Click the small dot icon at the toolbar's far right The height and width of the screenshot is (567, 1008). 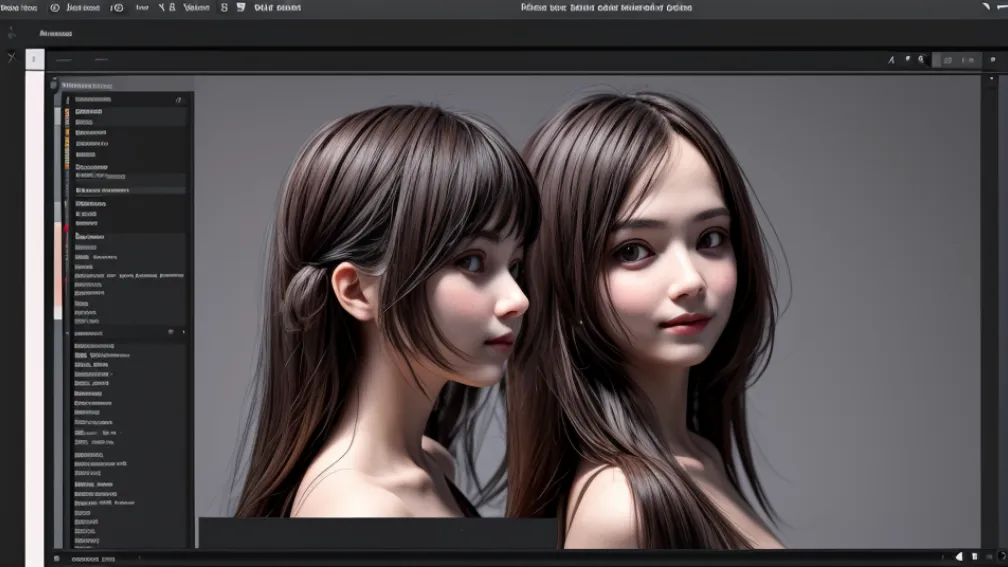[993, 60]
